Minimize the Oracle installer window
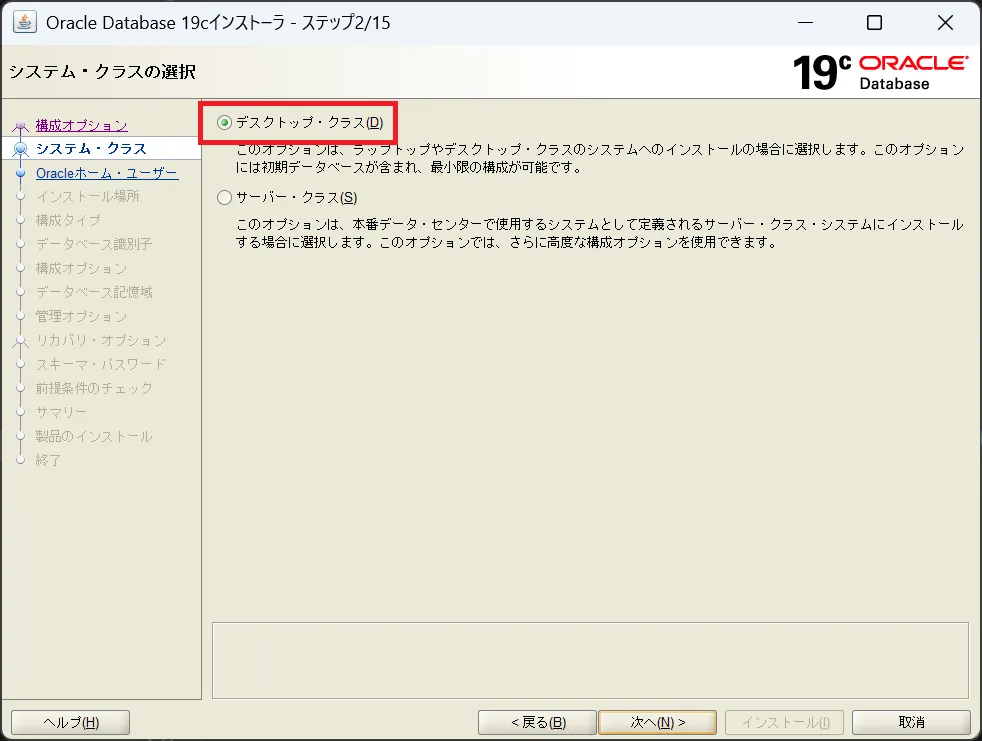This screenshot has width=982, height=741. coord(805,23)
